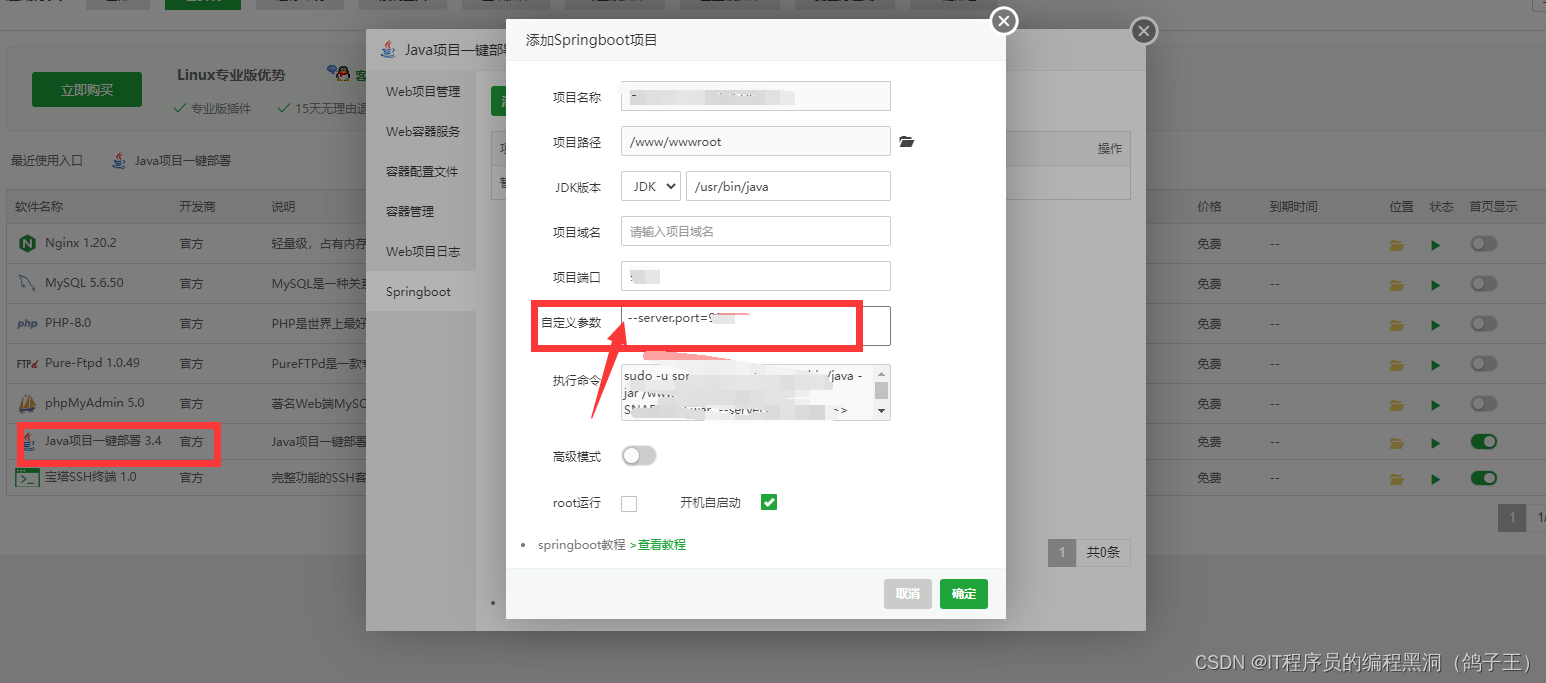Click the Java coffee cup icon in software list
The width and height of the screenshot is (1546, 683).
coord(29,441)
